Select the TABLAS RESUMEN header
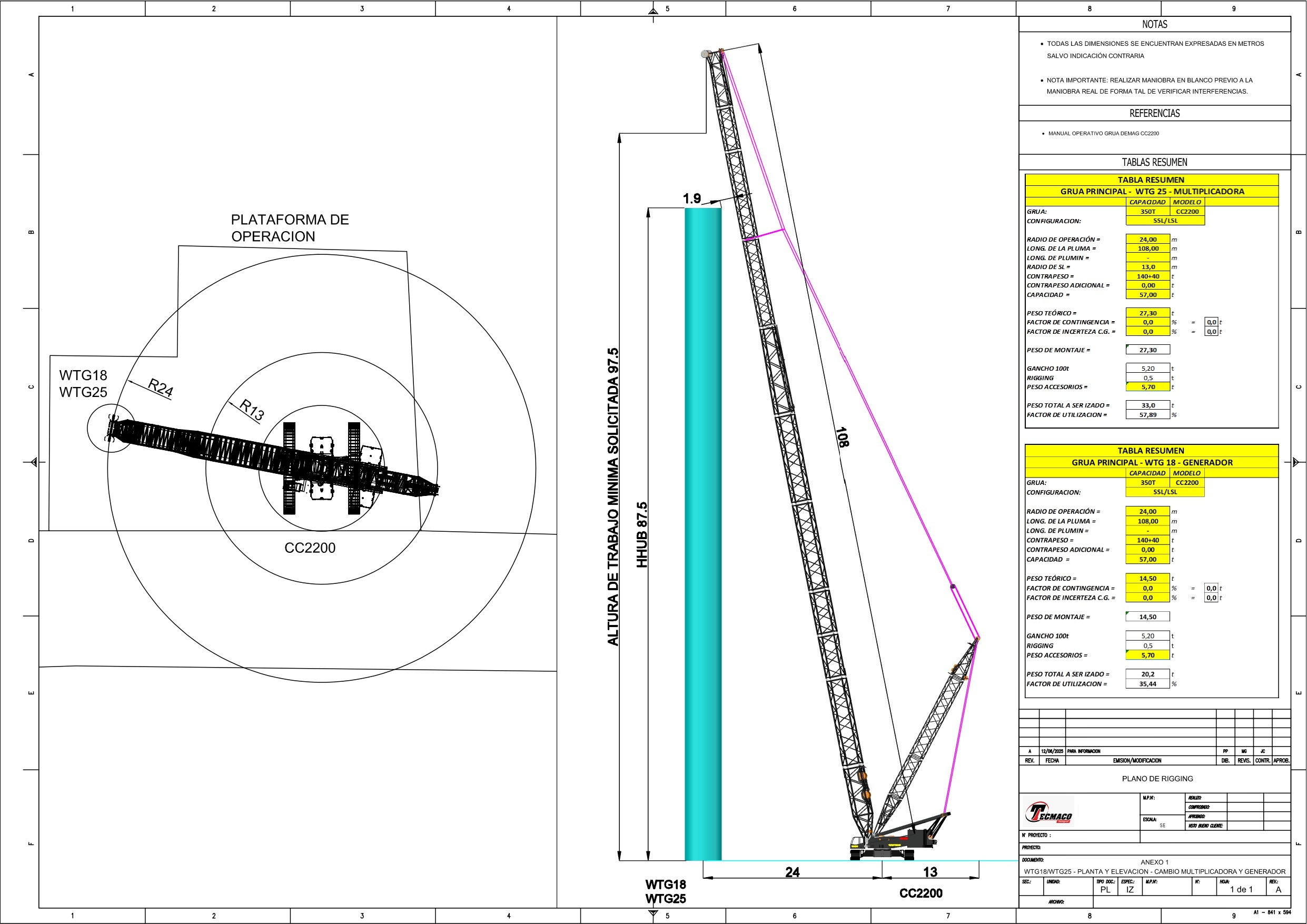 [x=1154, y=162]
